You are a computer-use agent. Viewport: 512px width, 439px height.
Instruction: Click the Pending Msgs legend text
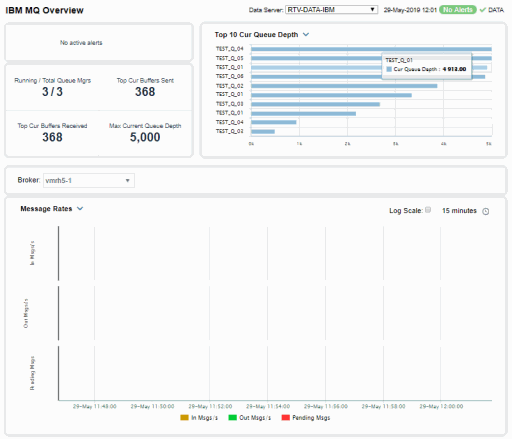tap(311, 417)
